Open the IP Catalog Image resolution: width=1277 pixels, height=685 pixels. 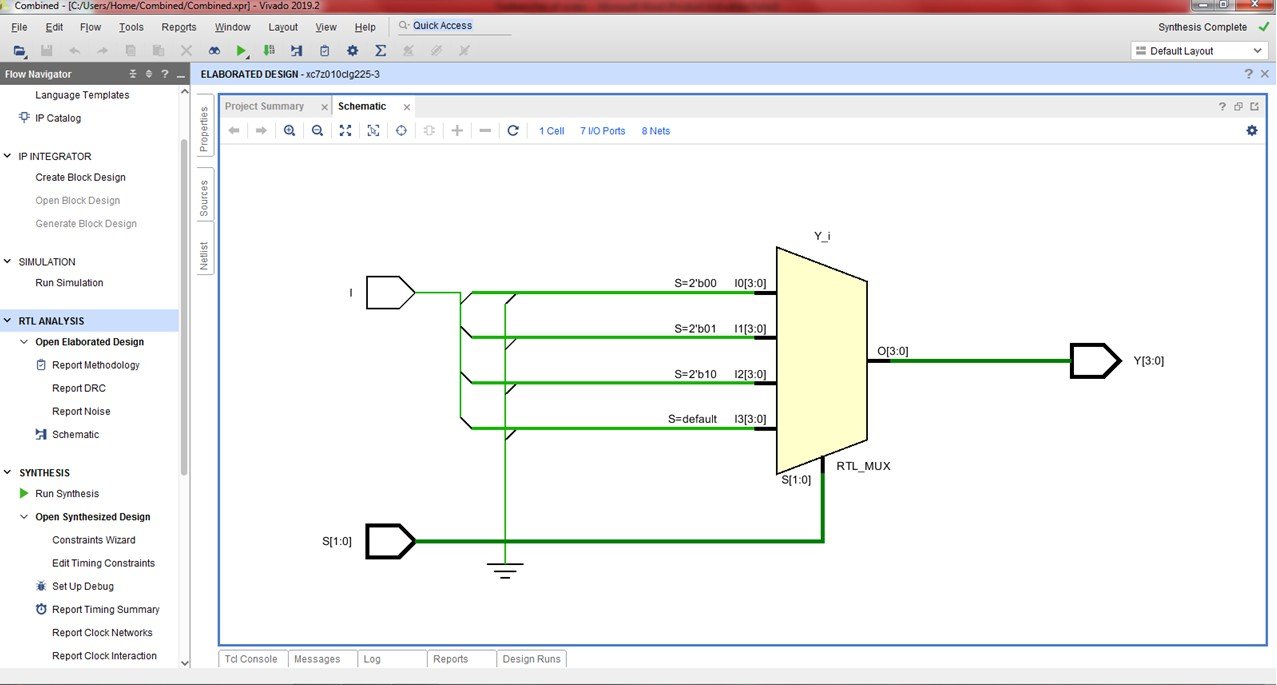point(58,118)
